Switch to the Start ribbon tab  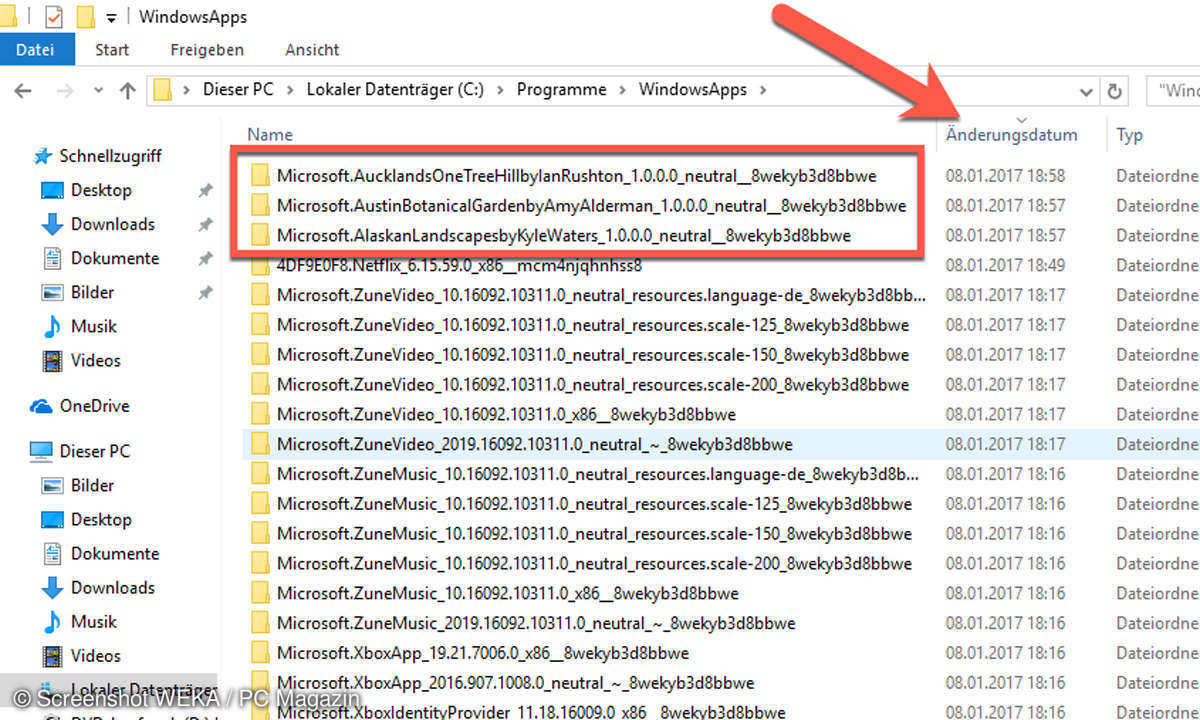(112, 49)
